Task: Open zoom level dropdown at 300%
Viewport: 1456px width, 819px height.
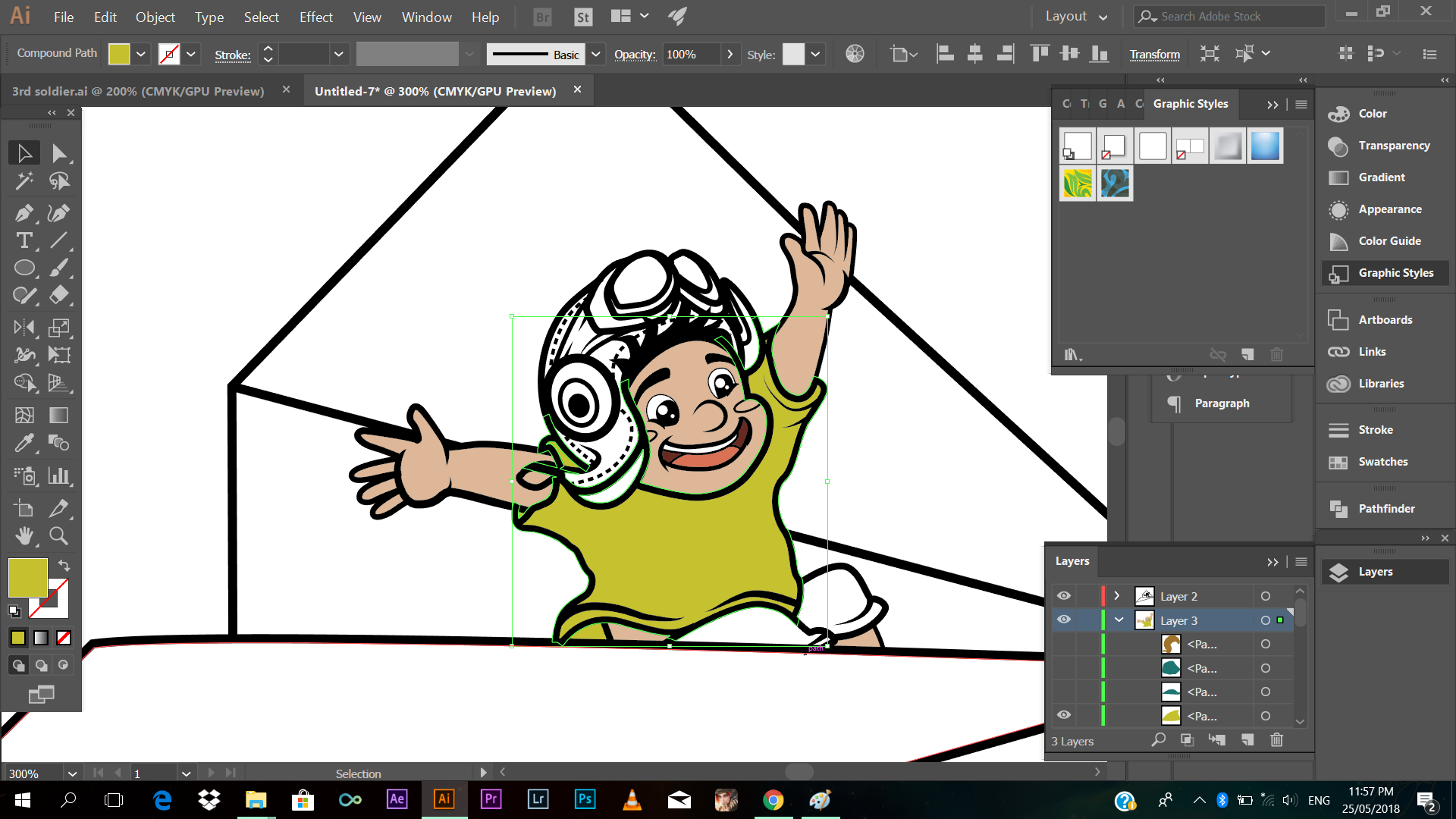Action: coord(72,773)
